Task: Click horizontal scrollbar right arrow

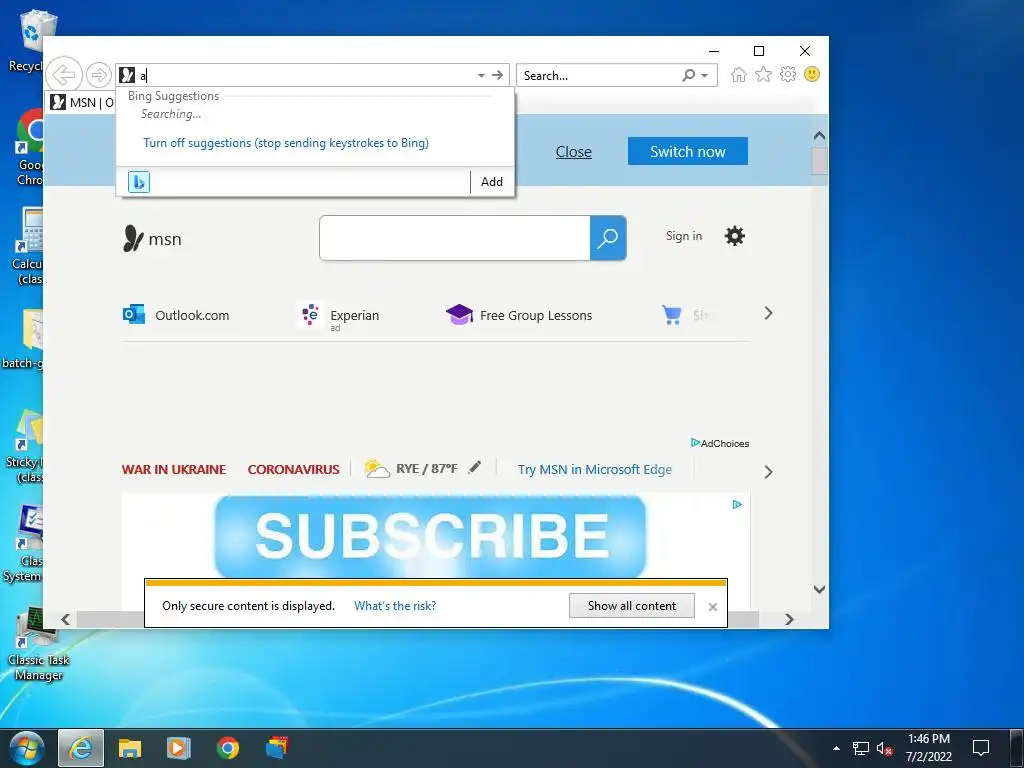Action: click(x=789, y=619)
